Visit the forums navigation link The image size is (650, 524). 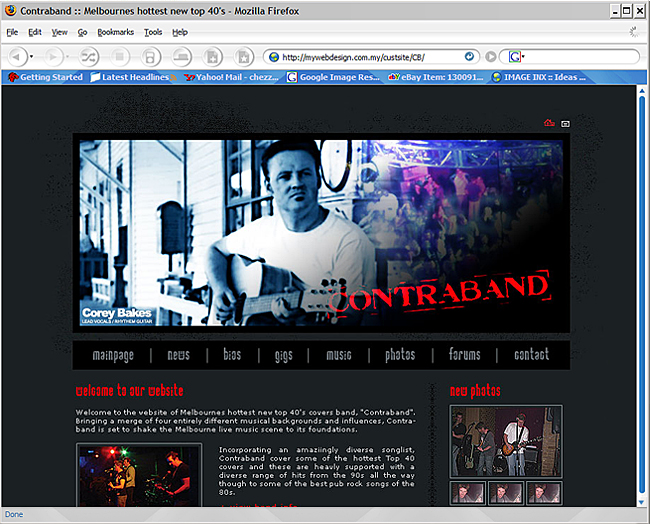[464, 355]
